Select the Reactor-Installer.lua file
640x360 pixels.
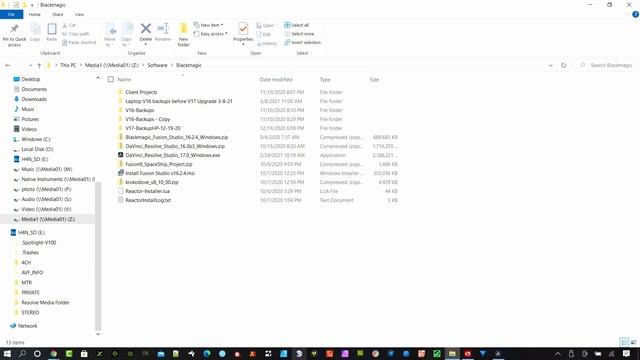click(147, 191)
